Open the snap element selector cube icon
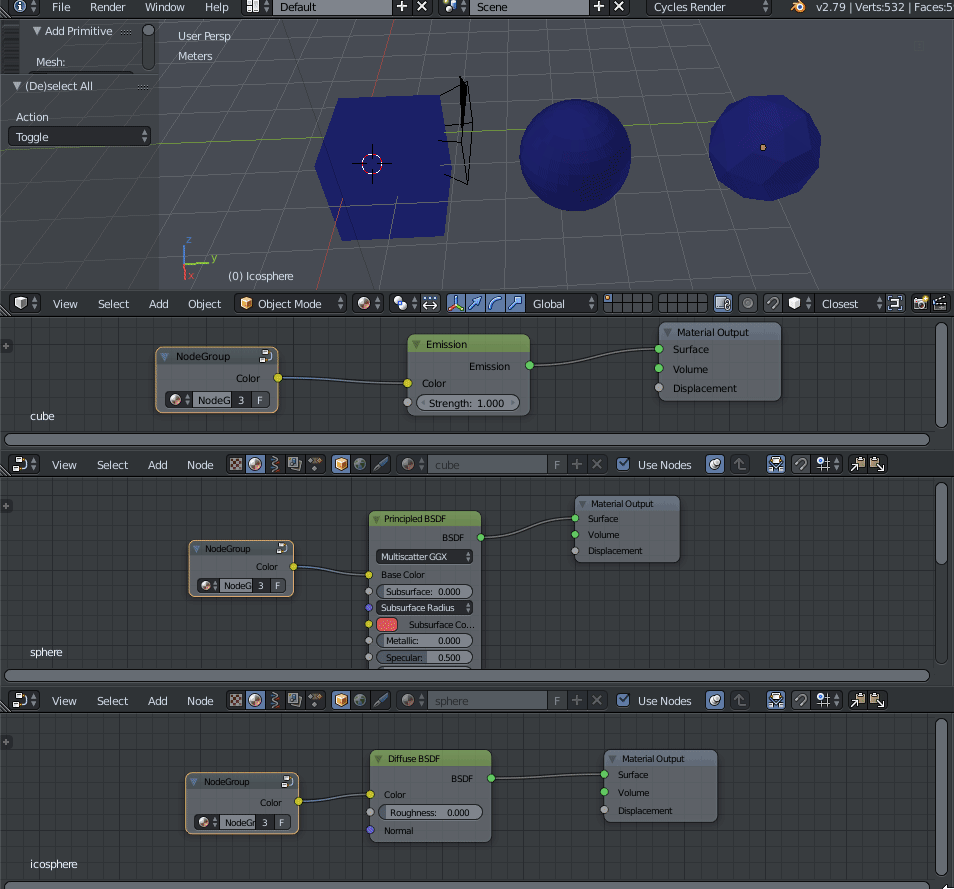 tap(799, 303)
